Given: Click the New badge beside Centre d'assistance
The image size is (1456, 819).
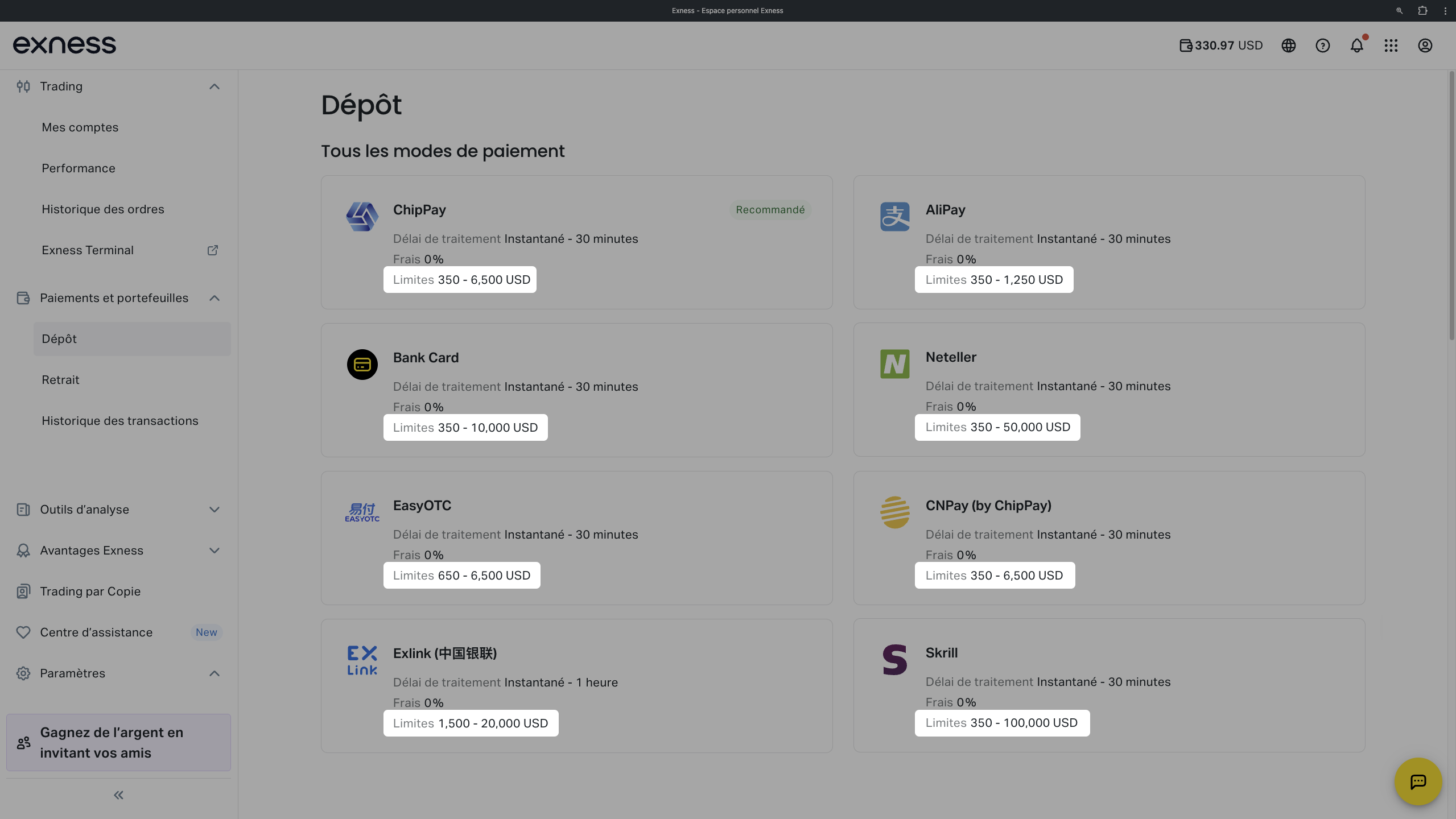Looking at the screenshot, I should pyautogui.click(x=207, y=632).
